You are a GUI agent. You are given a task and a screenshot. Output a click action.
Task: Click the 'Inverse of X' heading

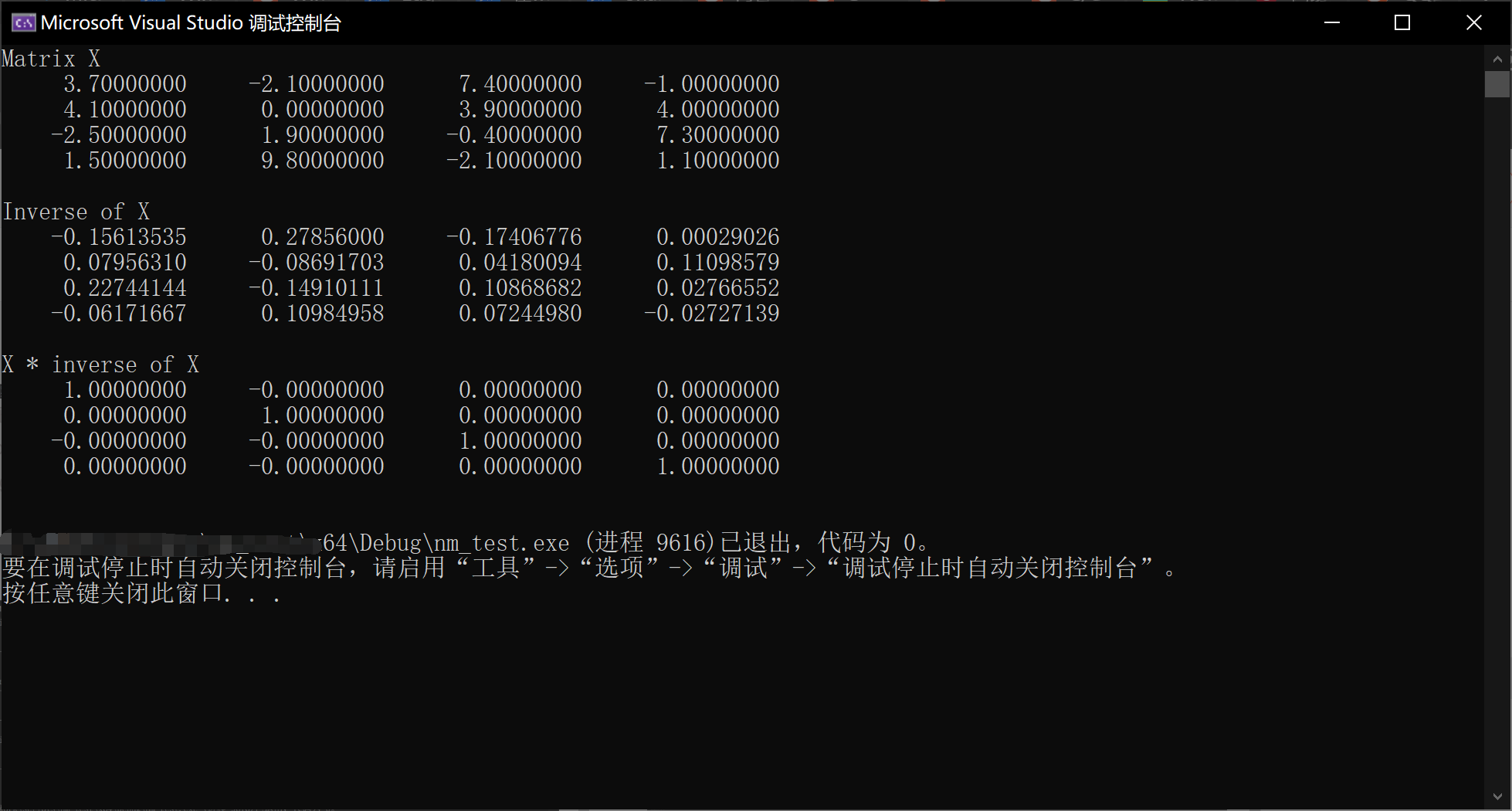coord(76,212)
